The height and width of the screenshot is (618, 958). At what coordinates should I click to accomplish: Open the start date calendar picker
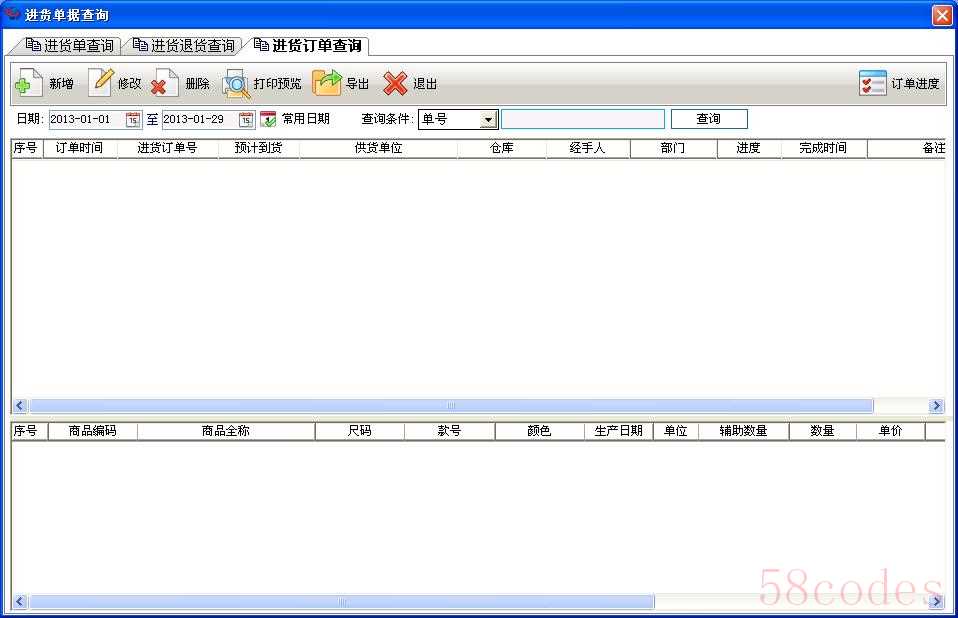click(133, 119)
